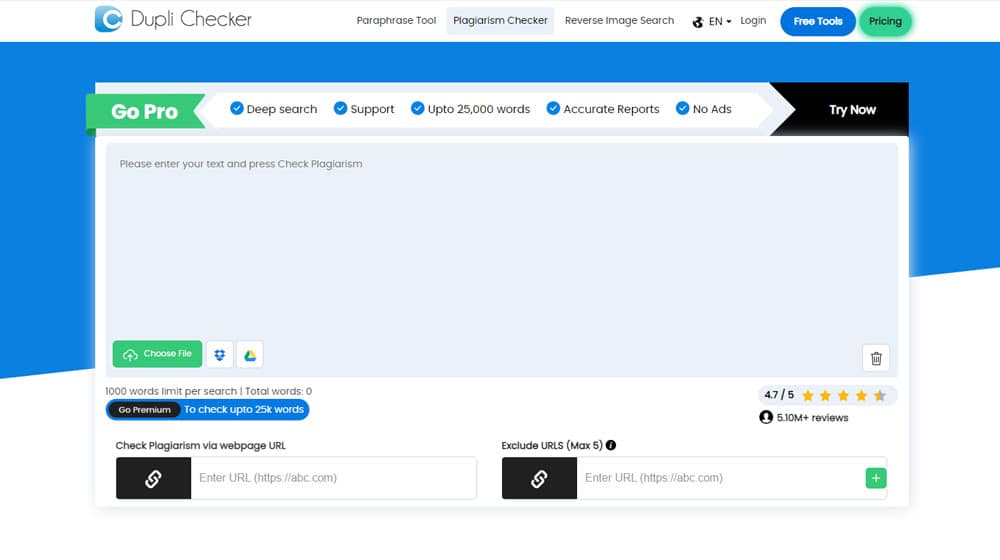
Task: Open Reverse Image Search menu item
Action: tap(619, 20)
